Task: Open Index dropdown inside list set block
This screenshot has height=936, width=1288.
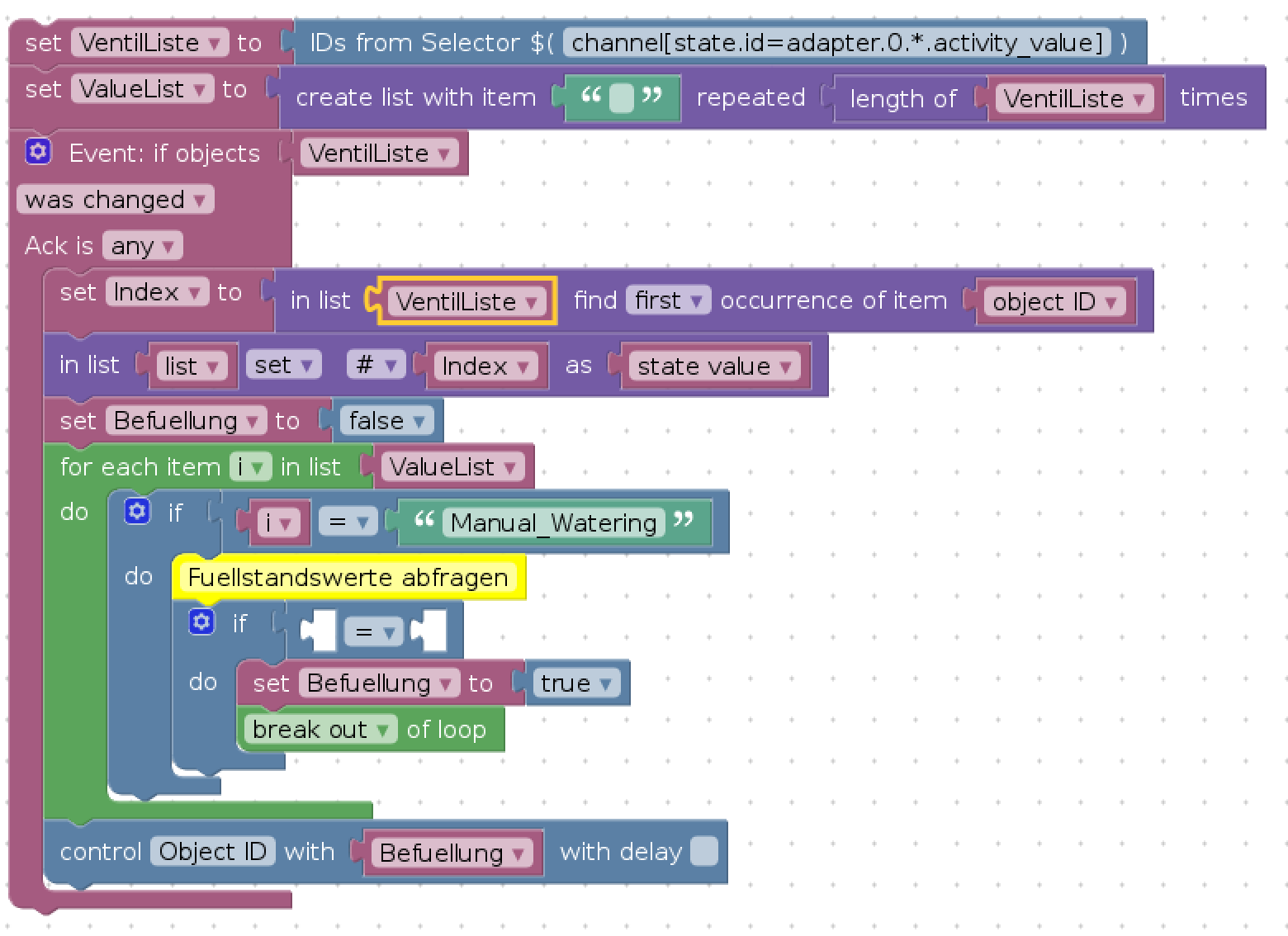Action: pyautogui.click(x=485, y=366)
